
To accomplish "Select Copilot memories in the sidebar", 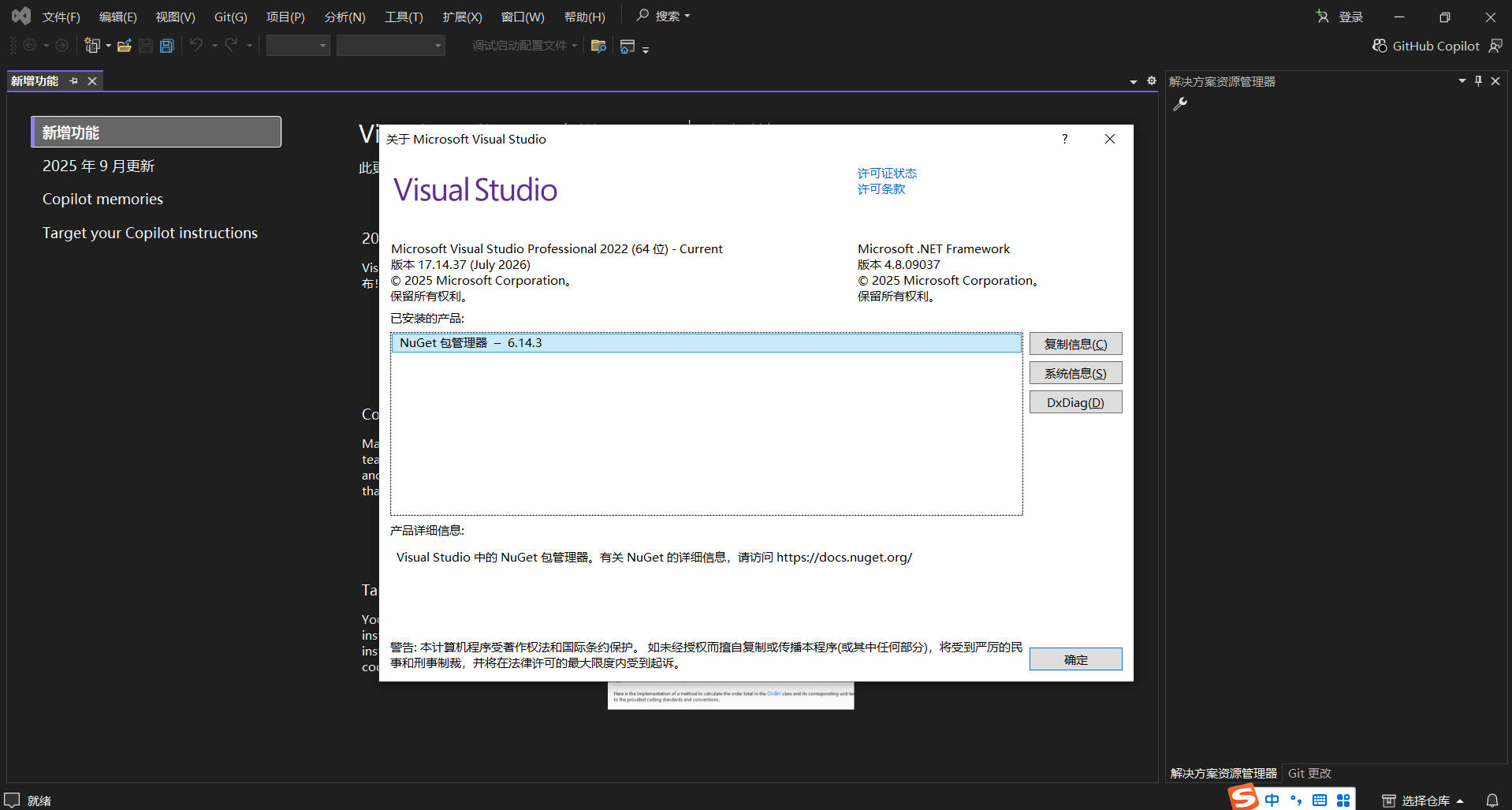I will [102, 199].
